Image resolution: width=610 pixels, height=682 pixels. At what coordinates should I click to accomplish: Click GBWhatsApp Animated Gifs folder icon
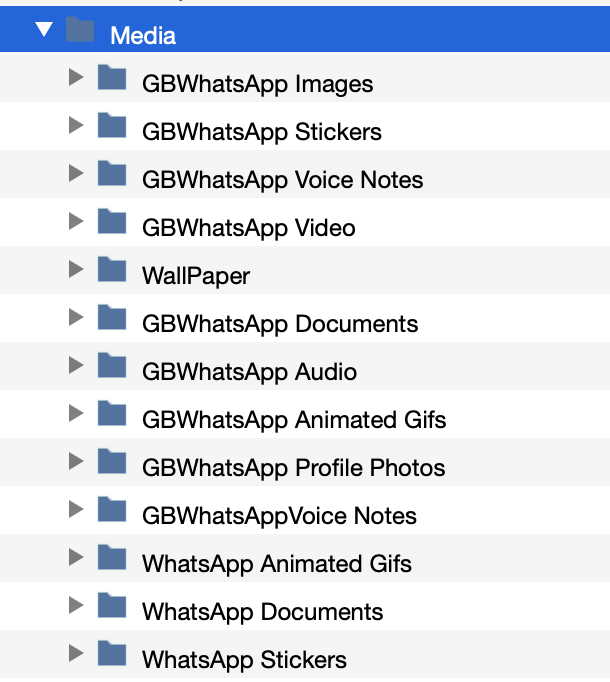112,413
